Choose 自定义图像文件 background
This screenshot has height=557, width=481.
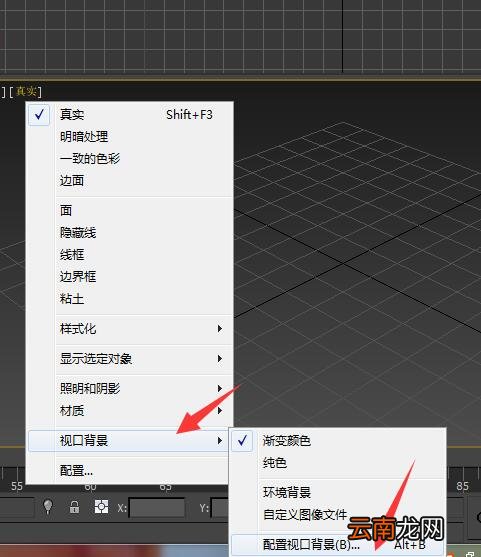click(x=338, y=514)
